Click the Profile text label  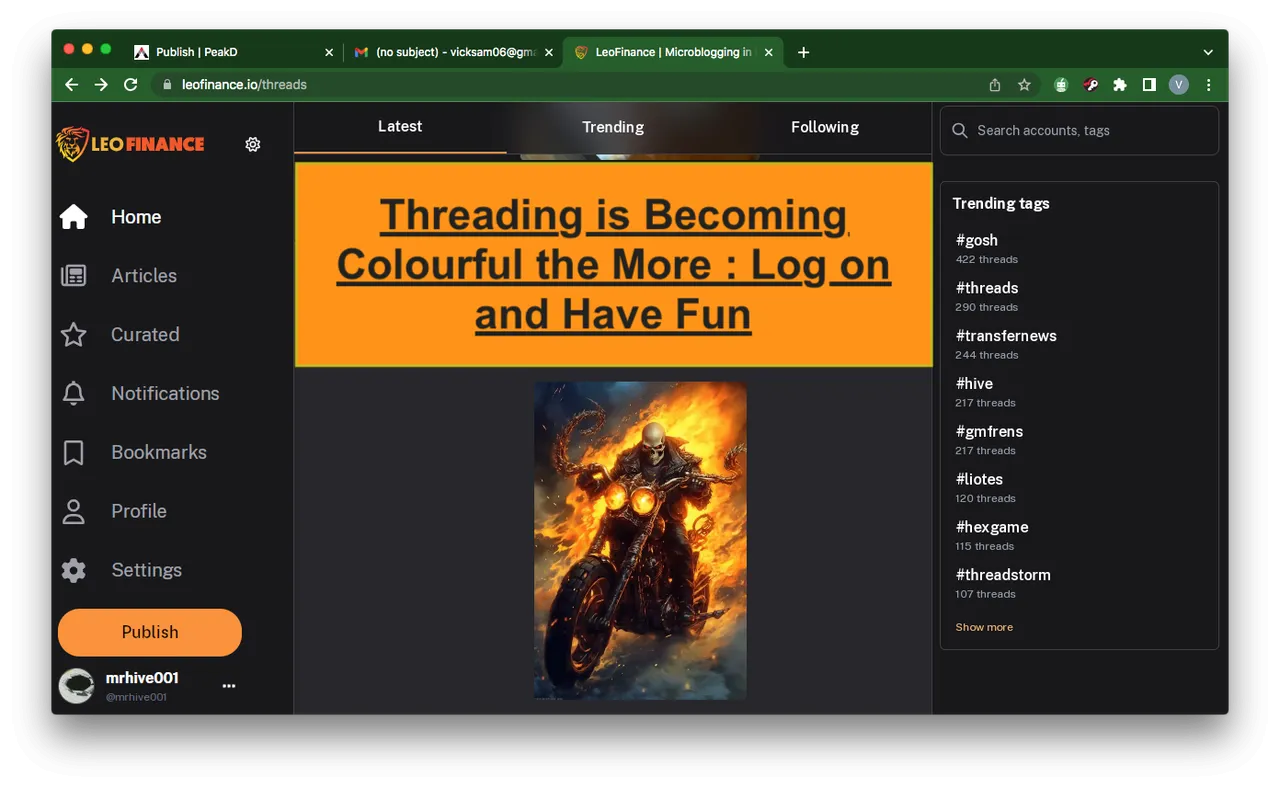click(139, 511)
